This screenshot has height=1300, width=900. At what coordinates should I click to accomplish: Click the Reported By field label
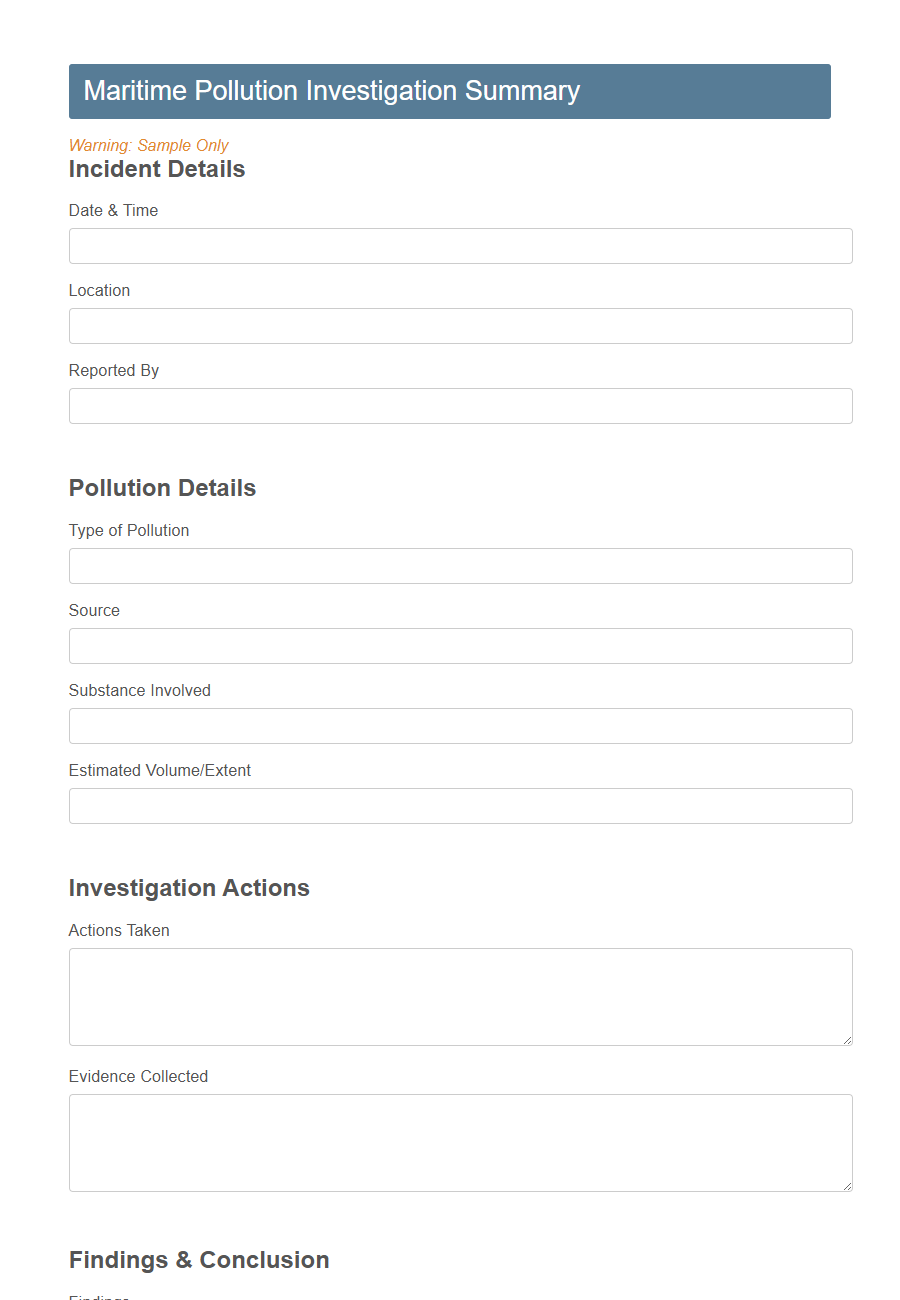click(x=113, y=370)
